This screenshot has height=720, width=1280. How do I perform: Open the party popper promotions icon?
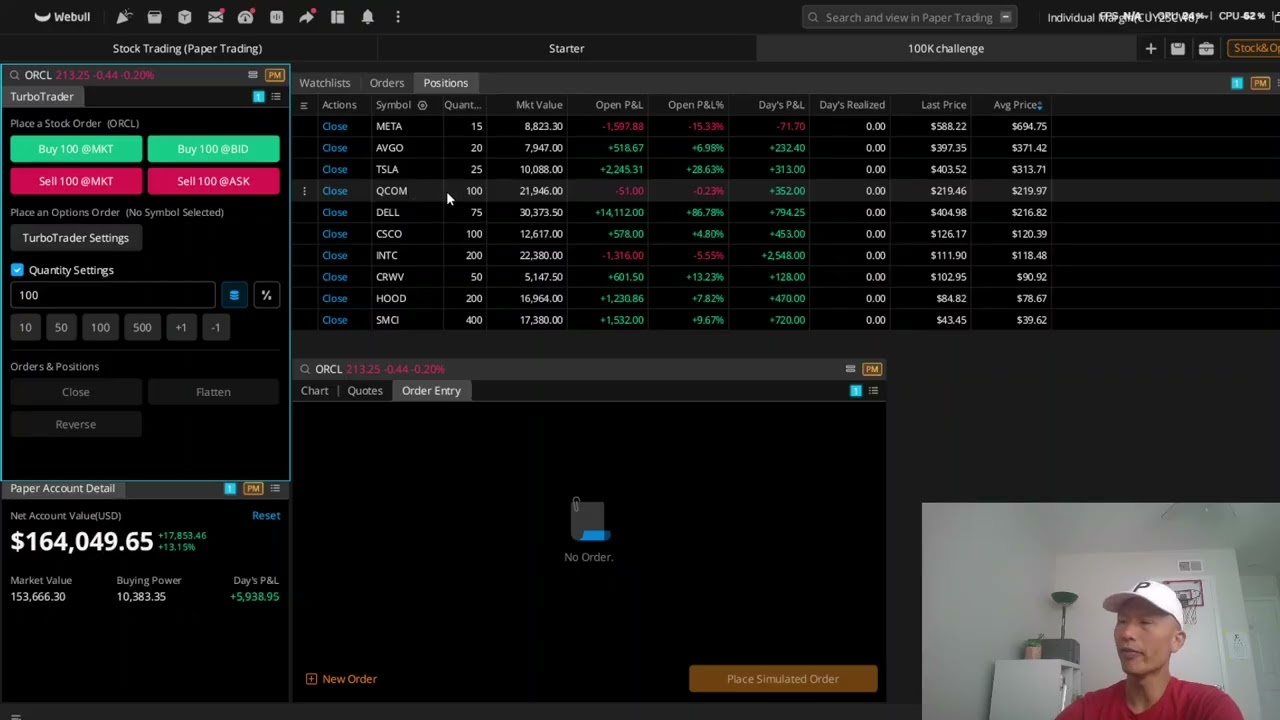coord(124,17)
